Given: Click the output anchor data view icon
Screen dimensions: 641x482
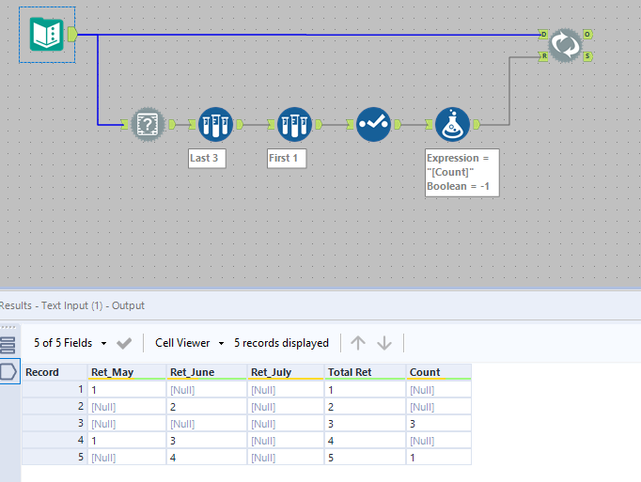Looking at the screenshot, I should point(9,372).
